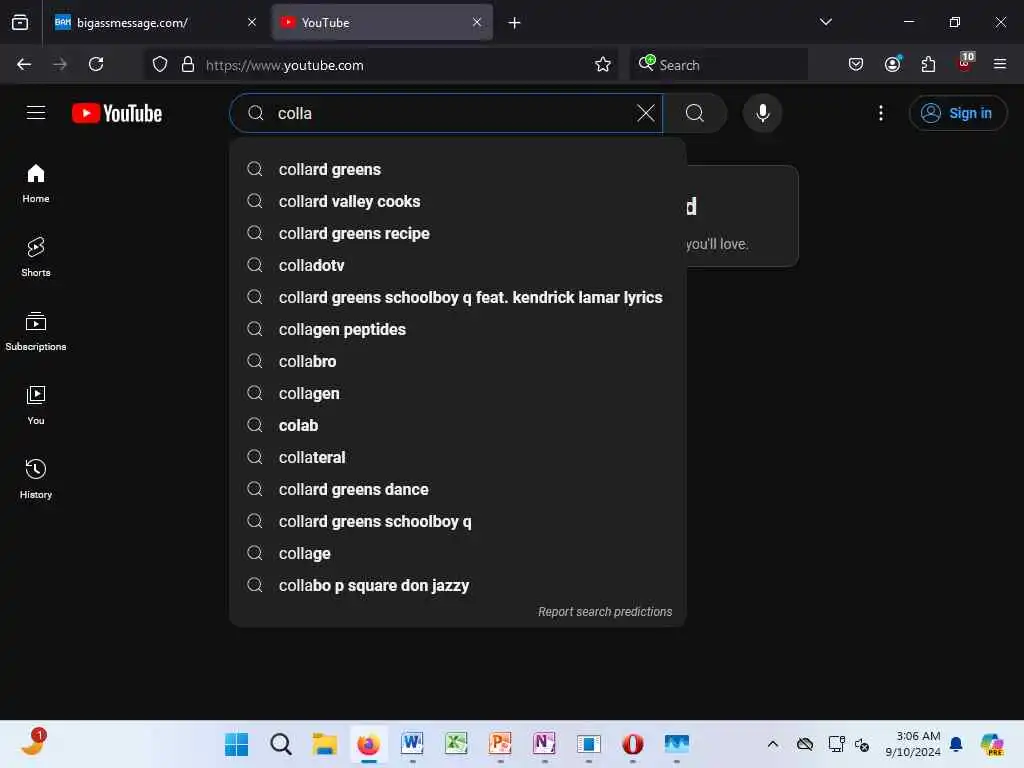Open the YouTube guide hamburger menu
This screenshot has width=1024, height=768.
pos(36,113)
